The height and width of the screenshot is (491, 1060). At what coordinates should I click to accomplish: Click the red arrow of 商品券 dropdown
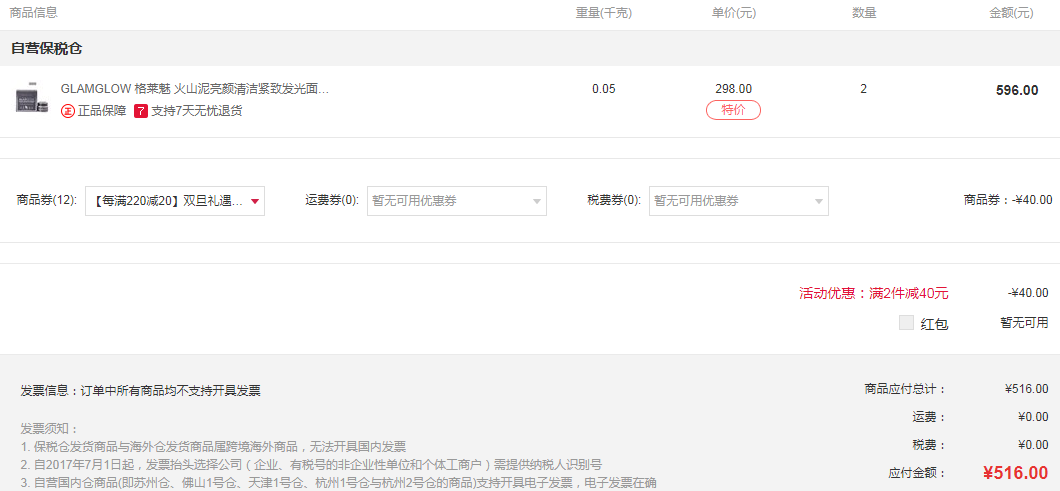pyautogui.click(x=255, y=202)
